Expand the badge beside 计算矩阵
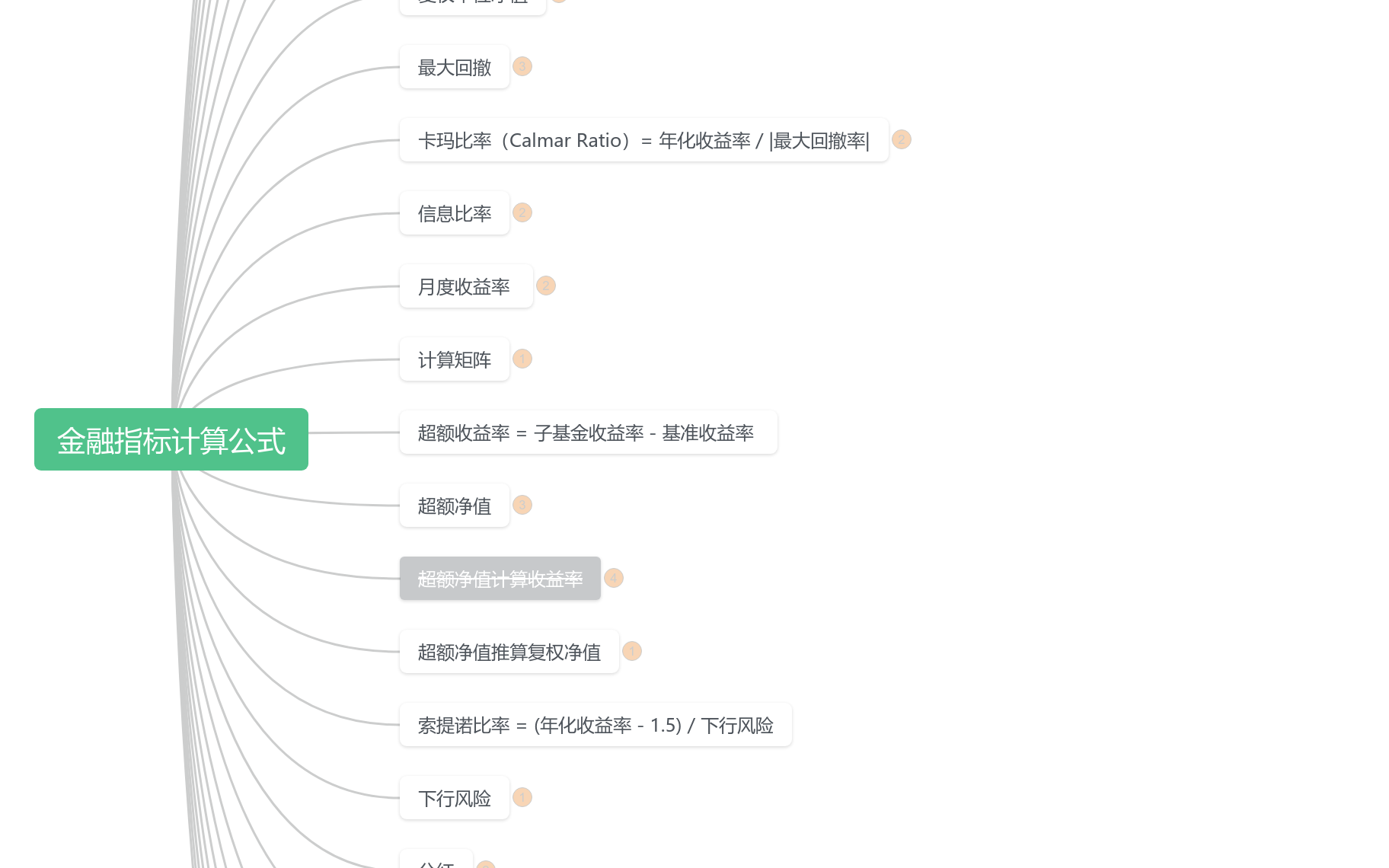1389x868 pixels. (522, 359)
